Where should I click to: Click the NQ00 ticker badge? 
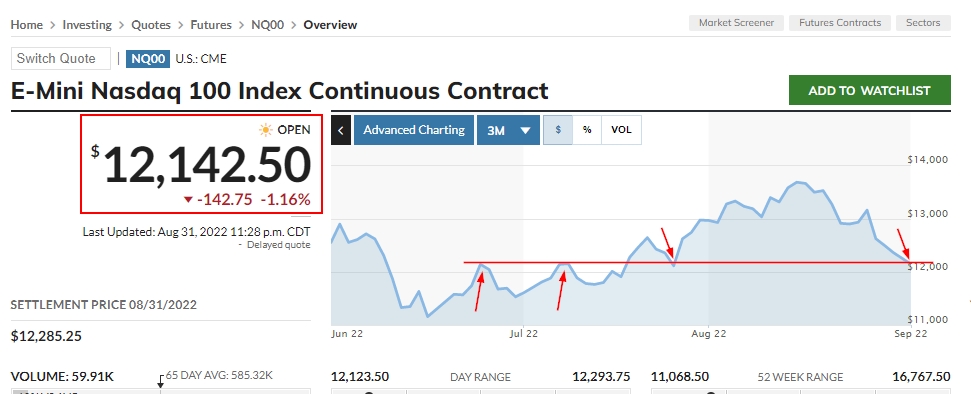point(148,59)
